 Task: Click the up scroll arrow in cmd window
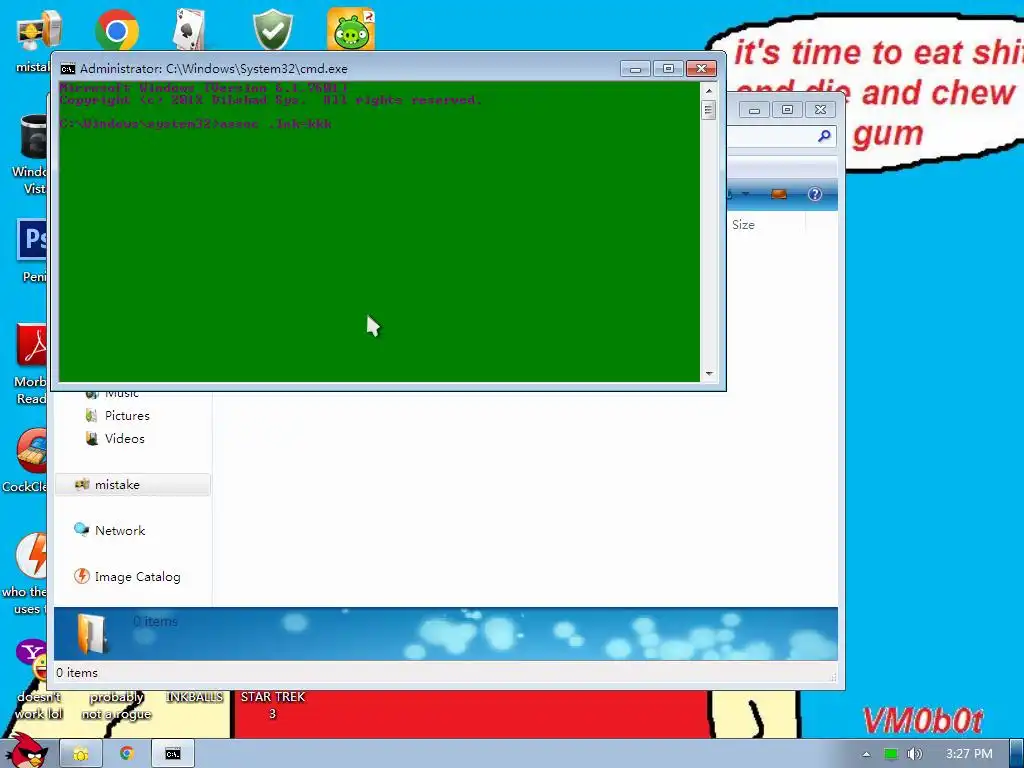(x=709, y=91)
